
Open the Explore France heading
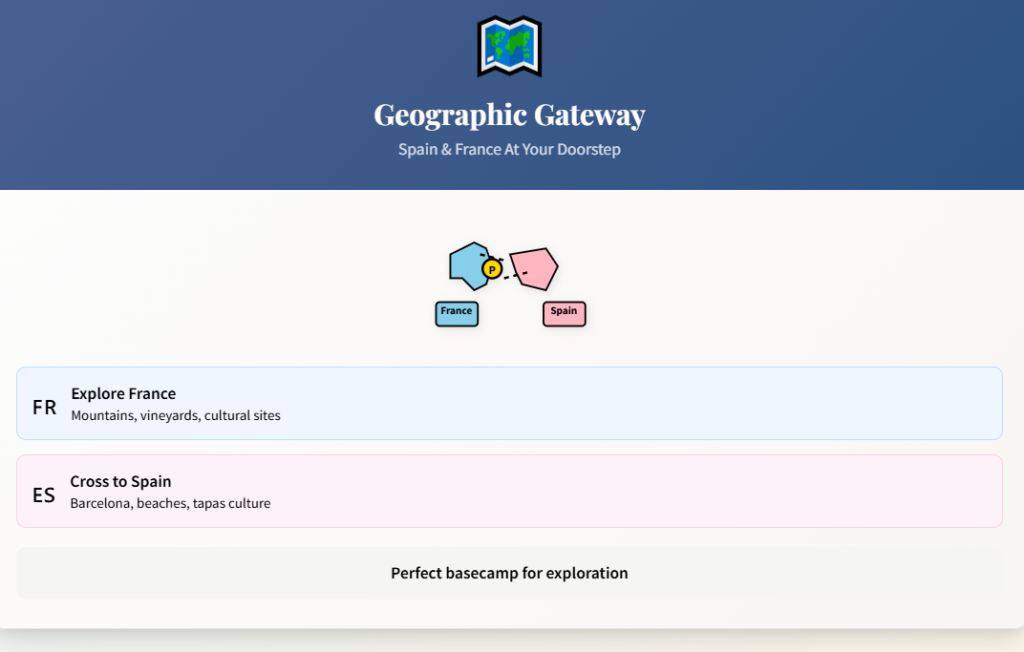[x=123, y=393]
